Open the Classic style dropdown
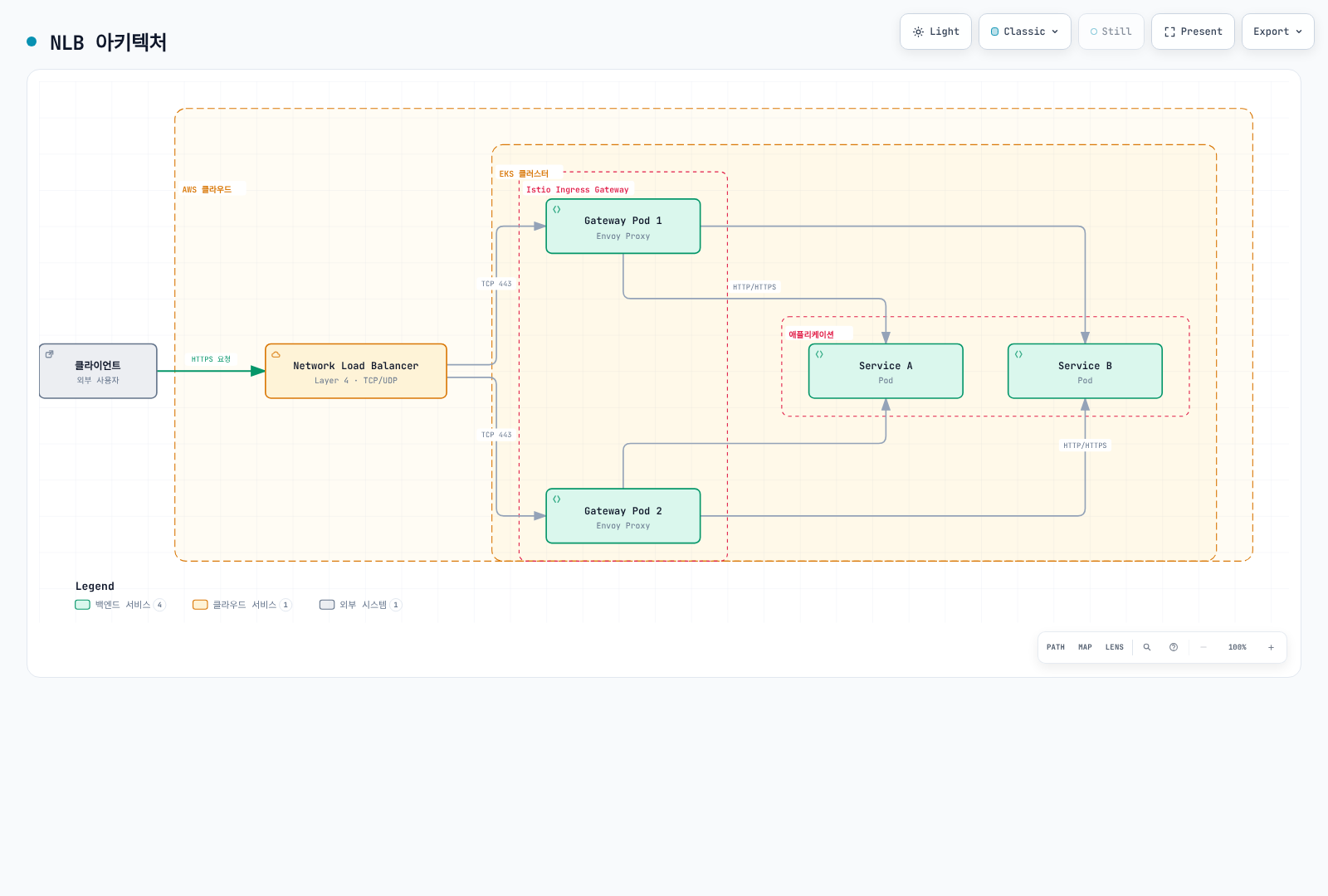1328x896 pixels. click(x=1025, y=32)
